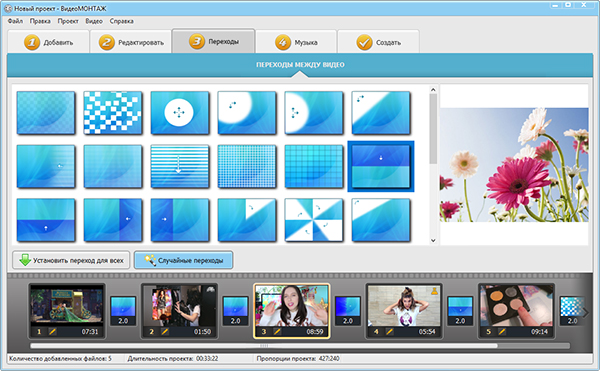Select the fade checkerboard transition thumbnail

(46, 113)
